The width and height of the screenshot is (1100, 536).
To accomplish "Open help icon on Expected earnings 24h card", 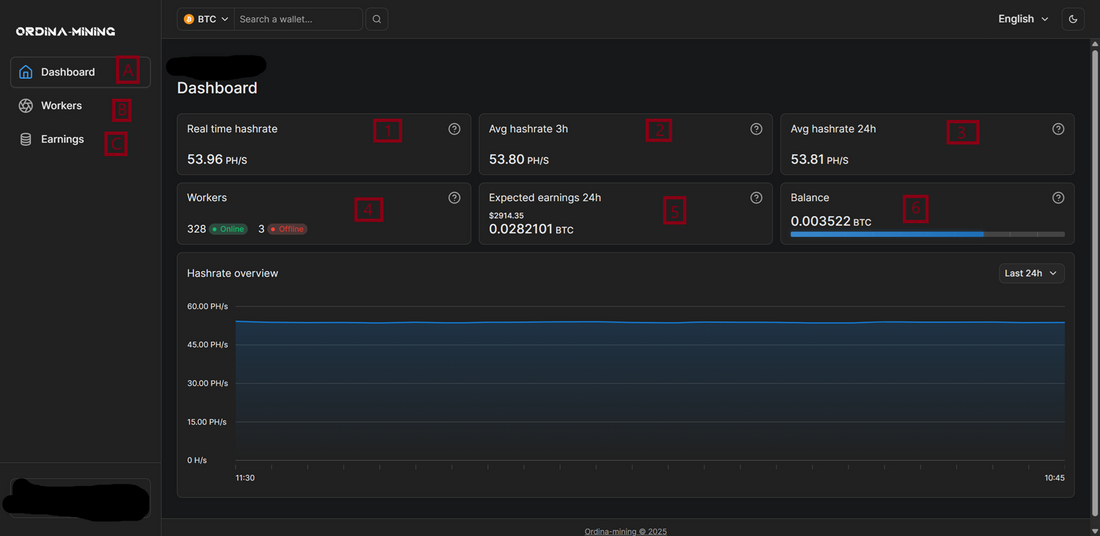I will pyautogui.click(x=756, y=198).
